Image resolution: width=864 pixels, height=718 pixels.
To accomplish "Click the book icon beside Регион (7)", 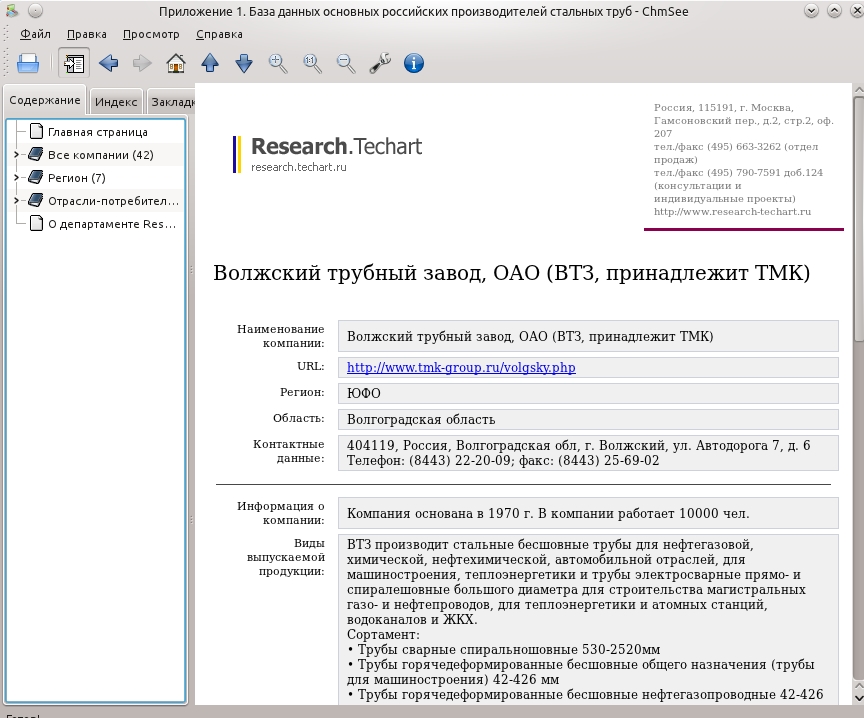I will [36, 177].
